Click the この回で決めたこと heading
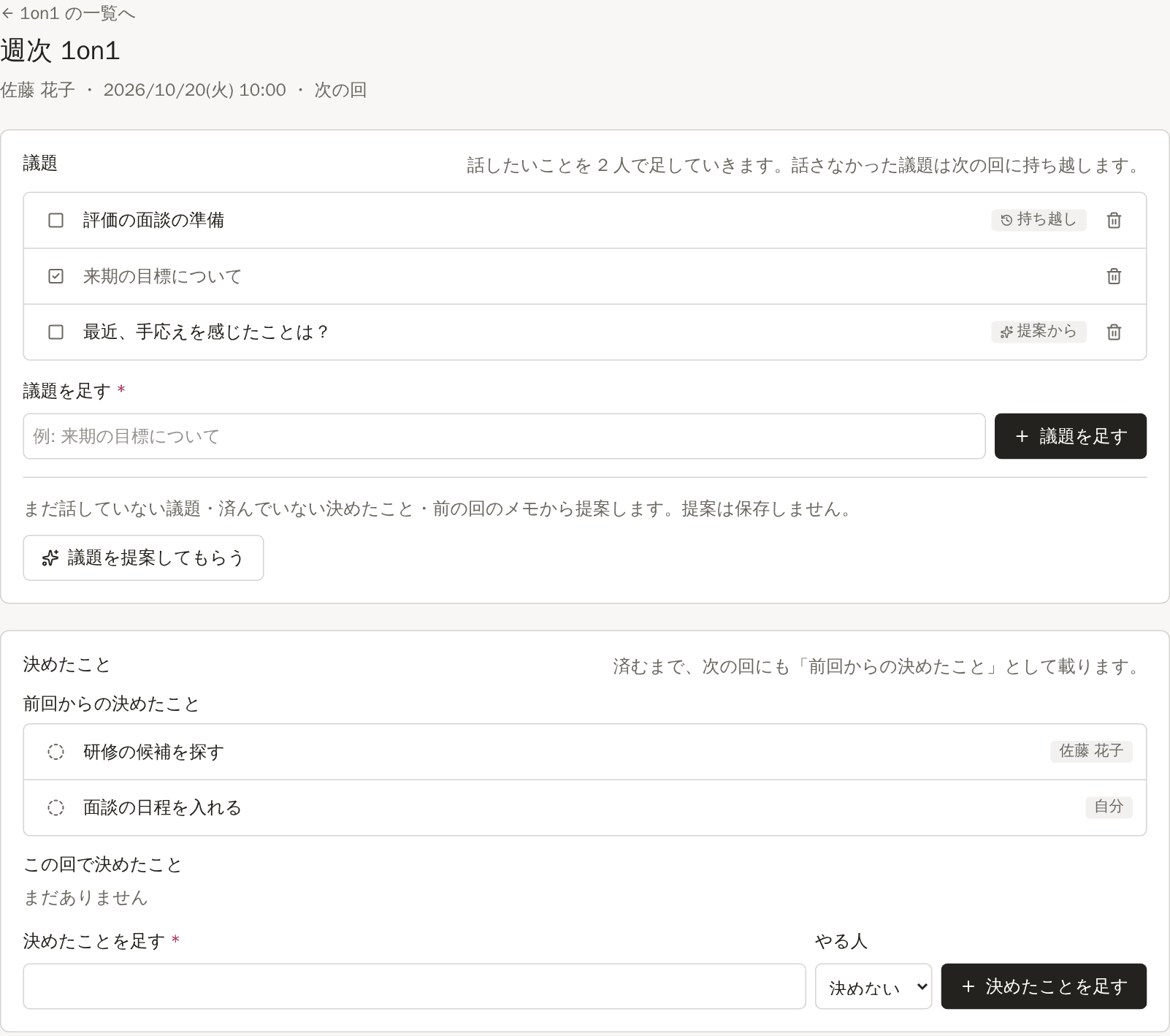Screen dimensions: 1170x1036 pos(102,864)
